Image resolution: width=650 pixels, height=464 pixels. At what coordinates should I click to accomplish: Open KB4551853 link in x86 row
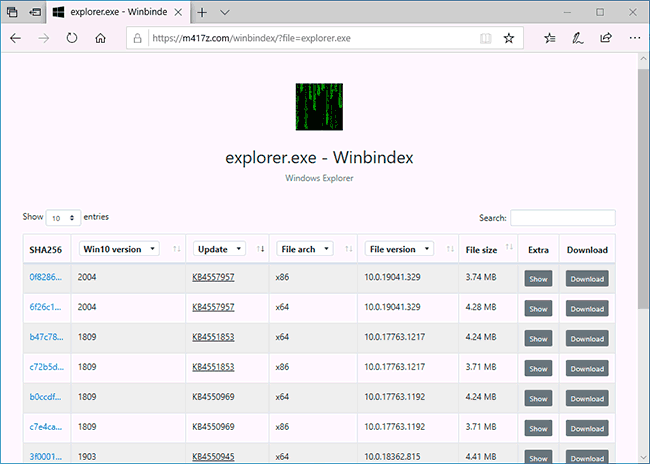tap(213, 367)
